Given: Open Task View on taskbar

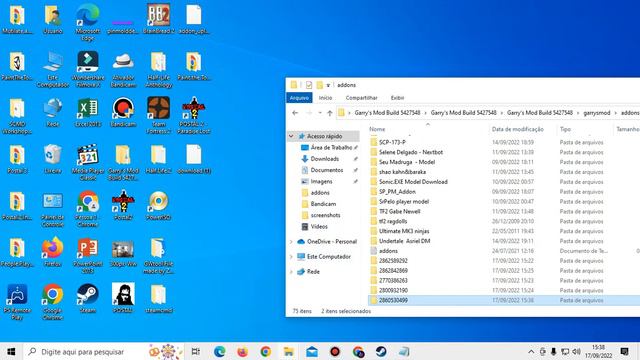Looking at the screenshot, I should (x=196, y=351).
